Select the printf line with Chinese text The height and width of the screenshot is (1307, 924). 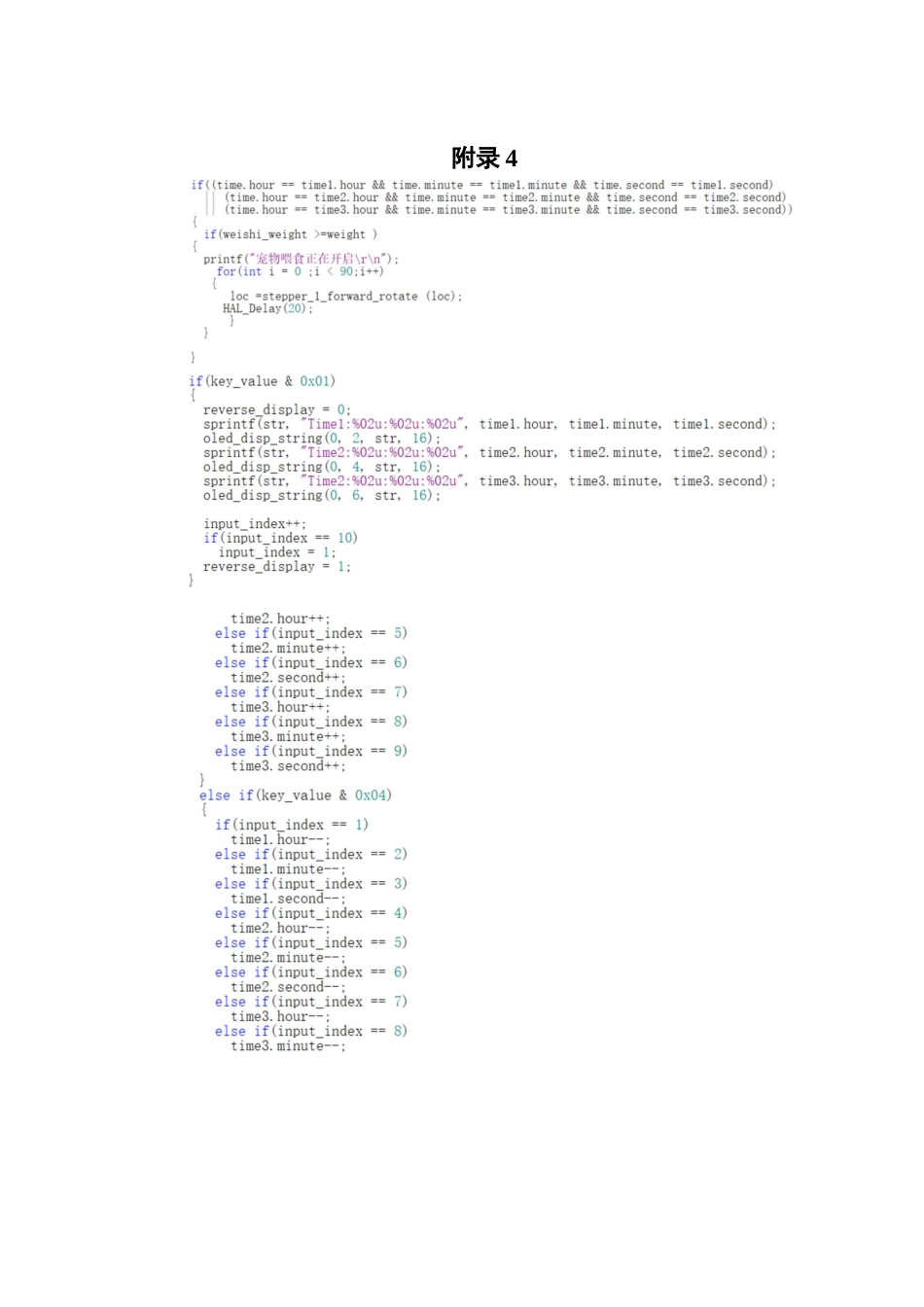(301, 259)
